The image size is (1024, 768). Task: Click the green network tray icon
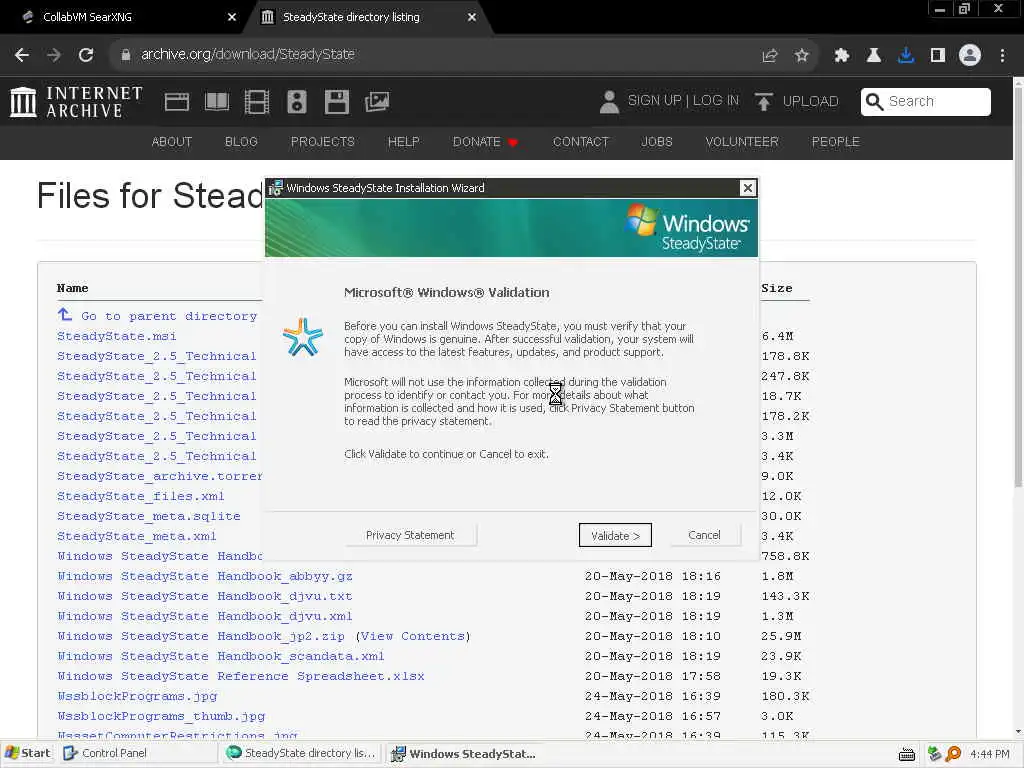(x=935, y=754)
